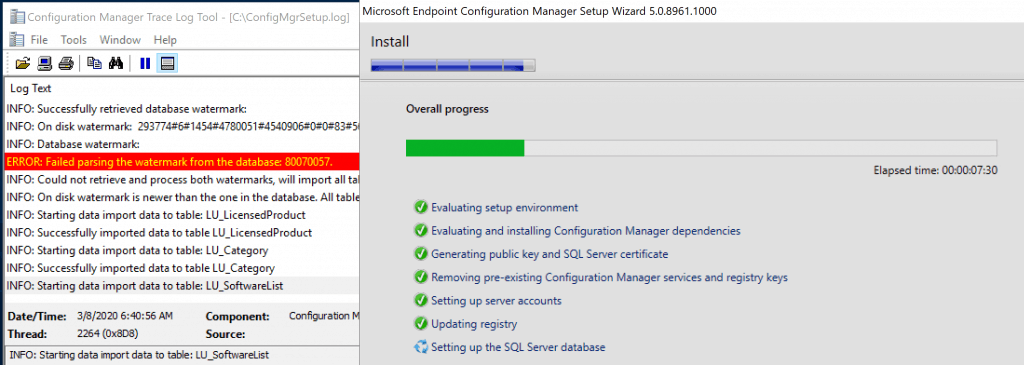Screen dimensions: 1024x365
Task: Click 'Generating public key and SQL Server certificate' text
Action: click(x=550, y=254)
